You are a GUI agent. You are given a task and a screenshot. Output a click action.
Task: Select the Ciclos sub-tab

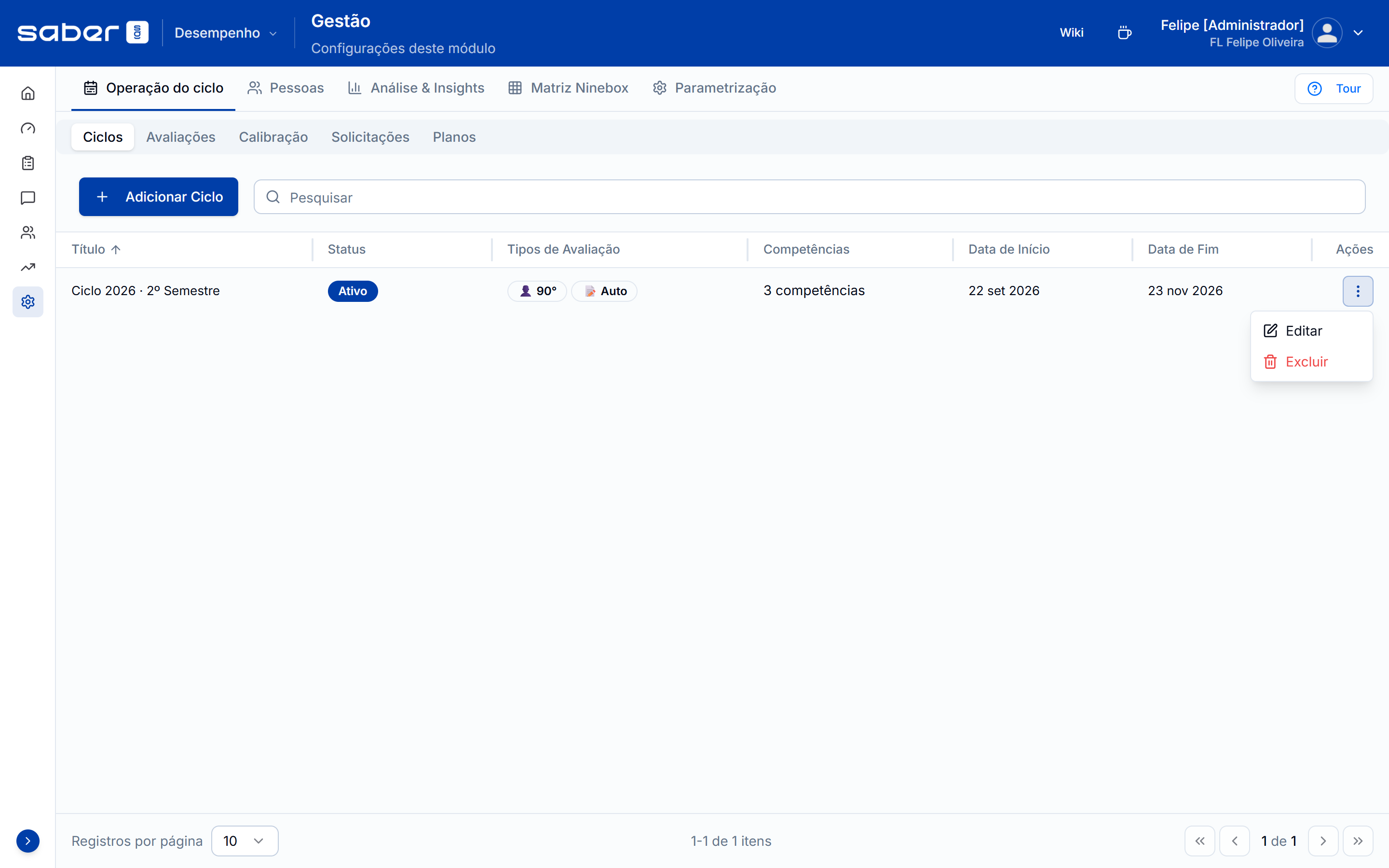(103, 136)
